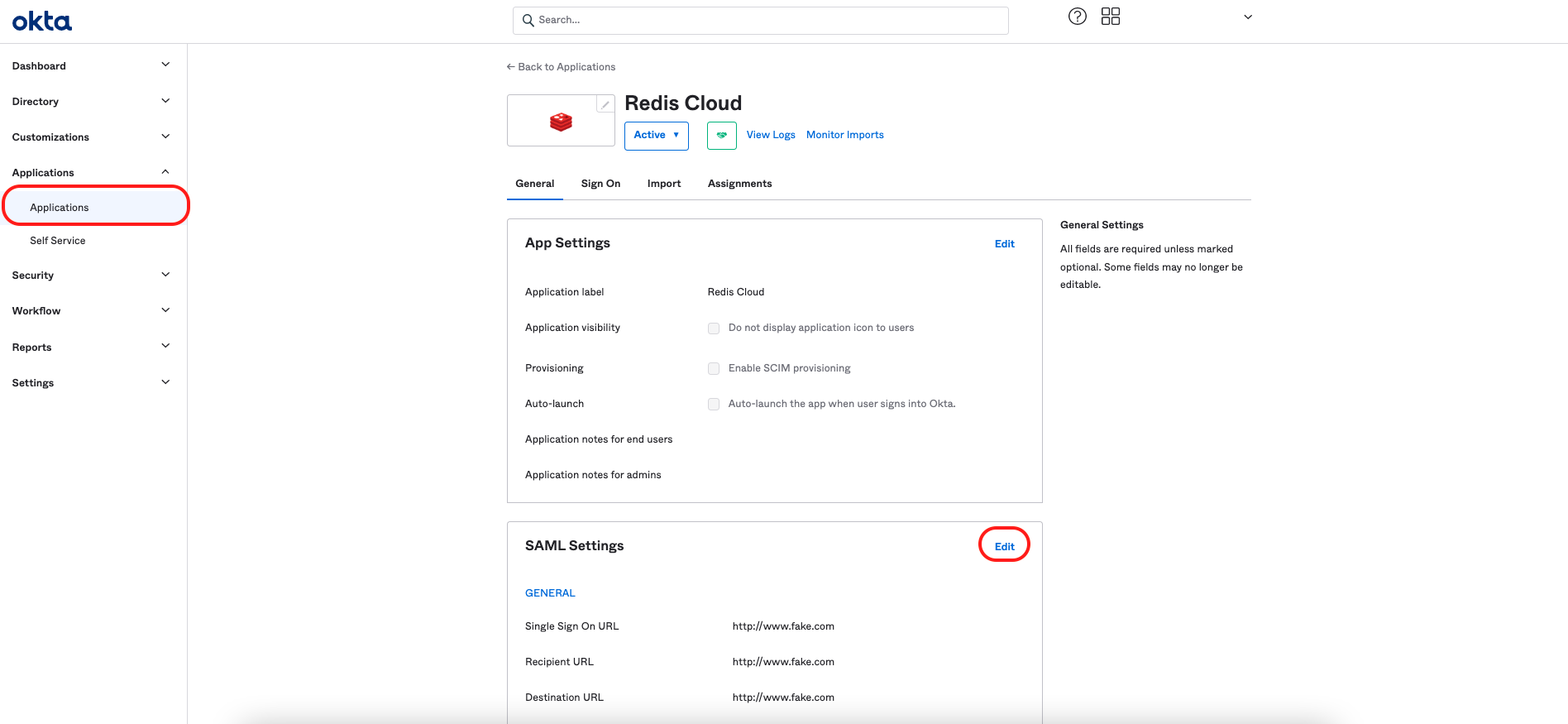Click the Redis Cloud logo image
The width and height of the screenshot is (1568, 724).
(561, 122)
